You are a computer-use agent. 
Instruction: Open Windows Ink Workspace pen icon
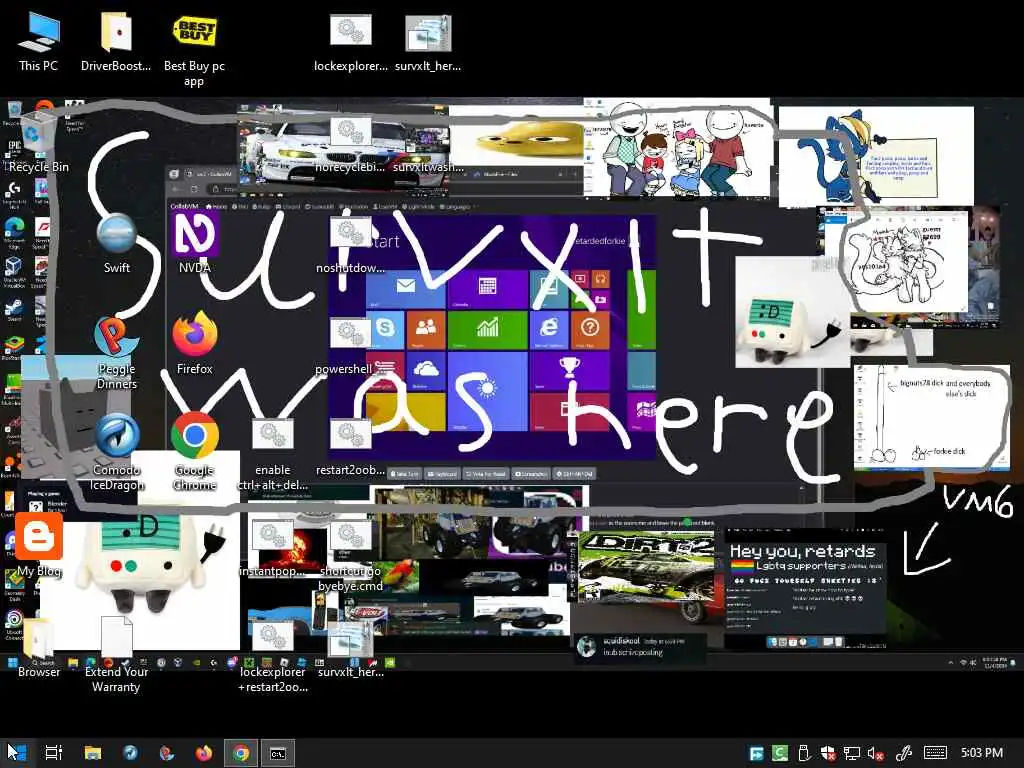(904, 754)
